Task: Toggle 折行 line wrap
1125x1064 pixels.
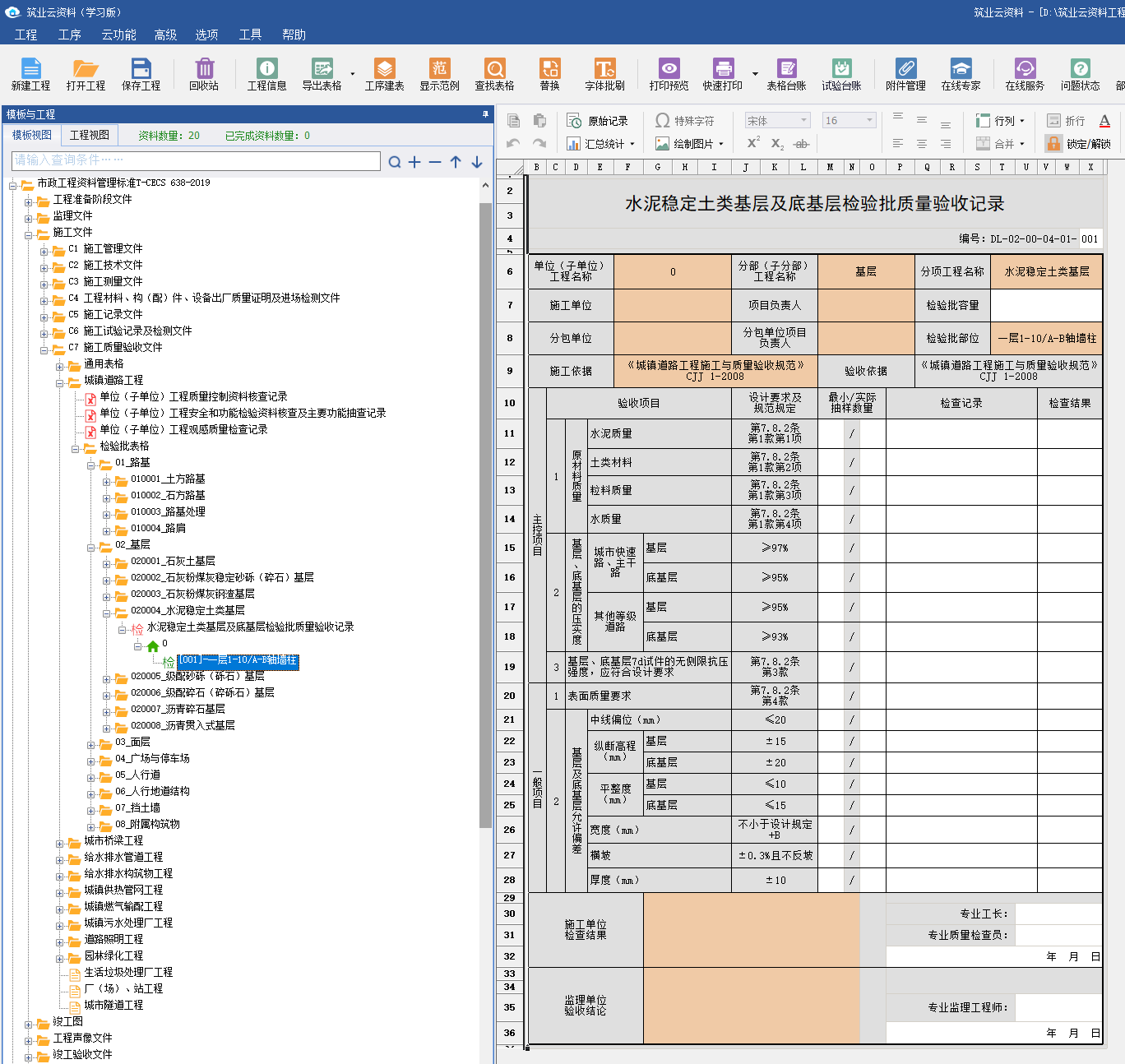Action: 1065,121
